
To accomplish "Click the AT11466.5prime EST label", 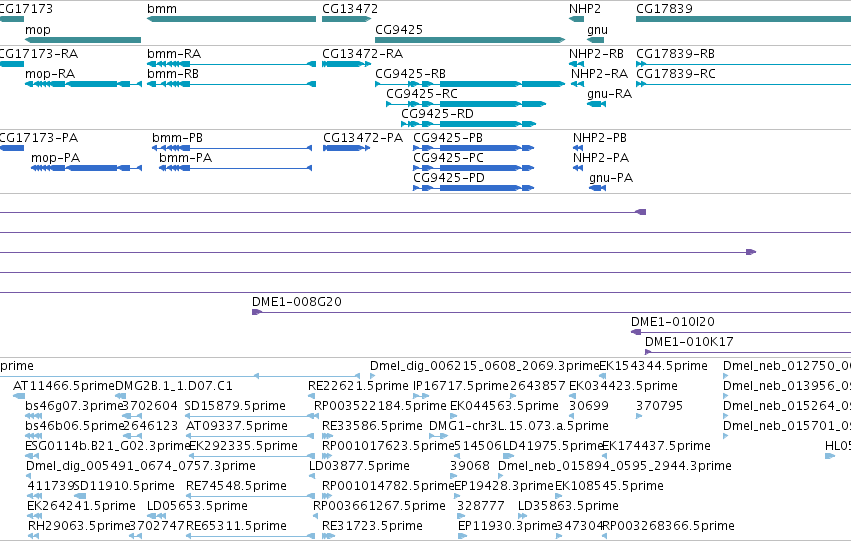I will (x=64, y=386).
